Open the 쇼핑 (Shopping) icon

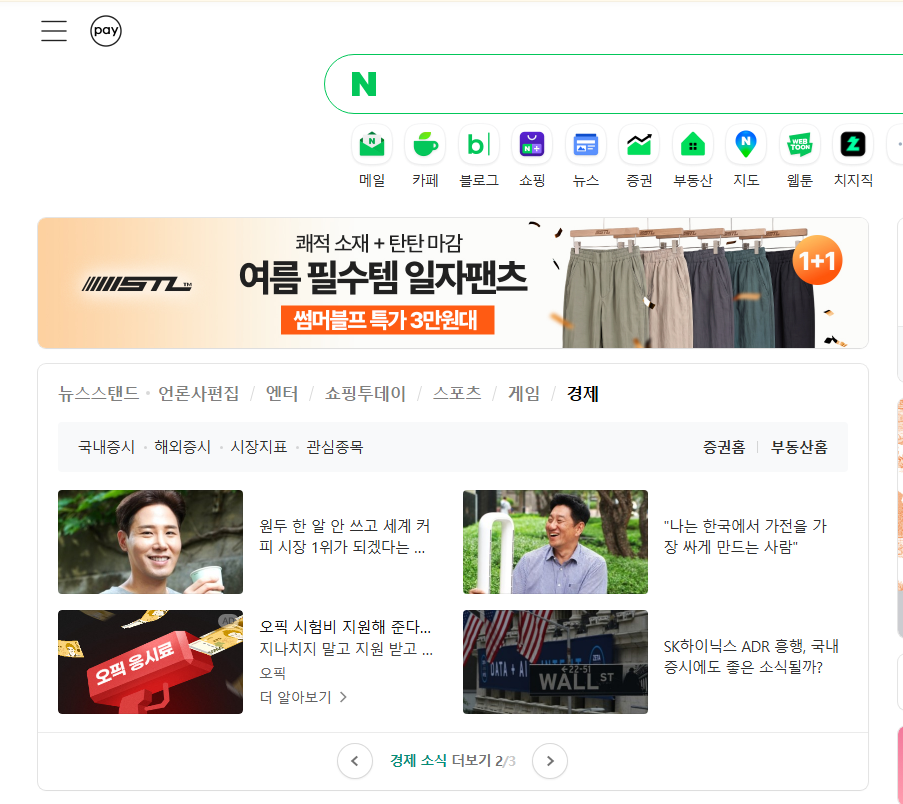pyautogui.click(x=532, y=144)
